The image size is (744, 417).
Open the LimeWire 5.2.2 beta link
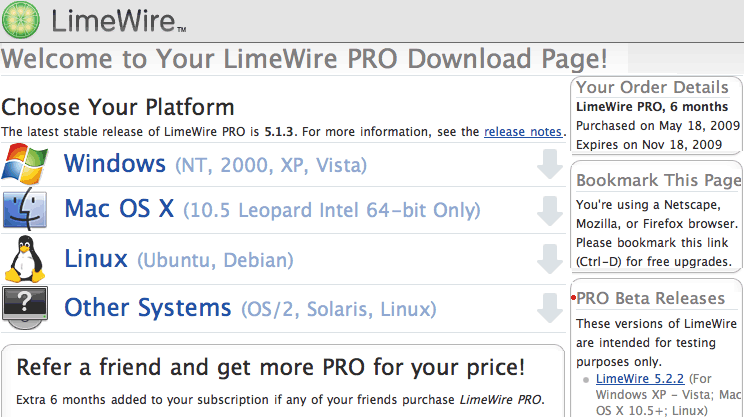tap(640, 379)
